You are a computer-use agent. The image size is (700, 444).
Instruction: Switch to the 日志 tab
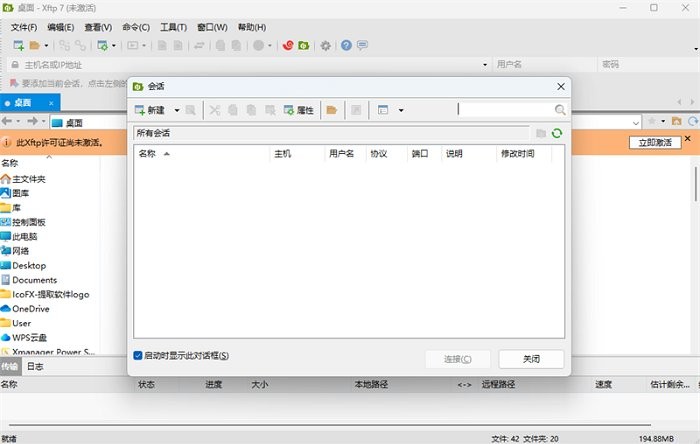pos(35,367)
